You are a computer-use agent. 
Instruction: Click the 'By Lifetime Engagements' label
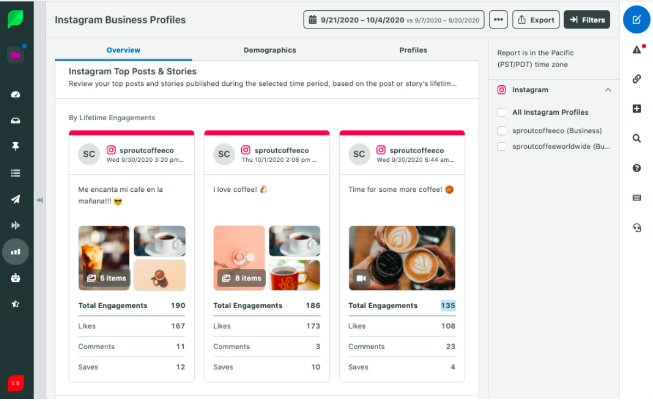point(112,118)
